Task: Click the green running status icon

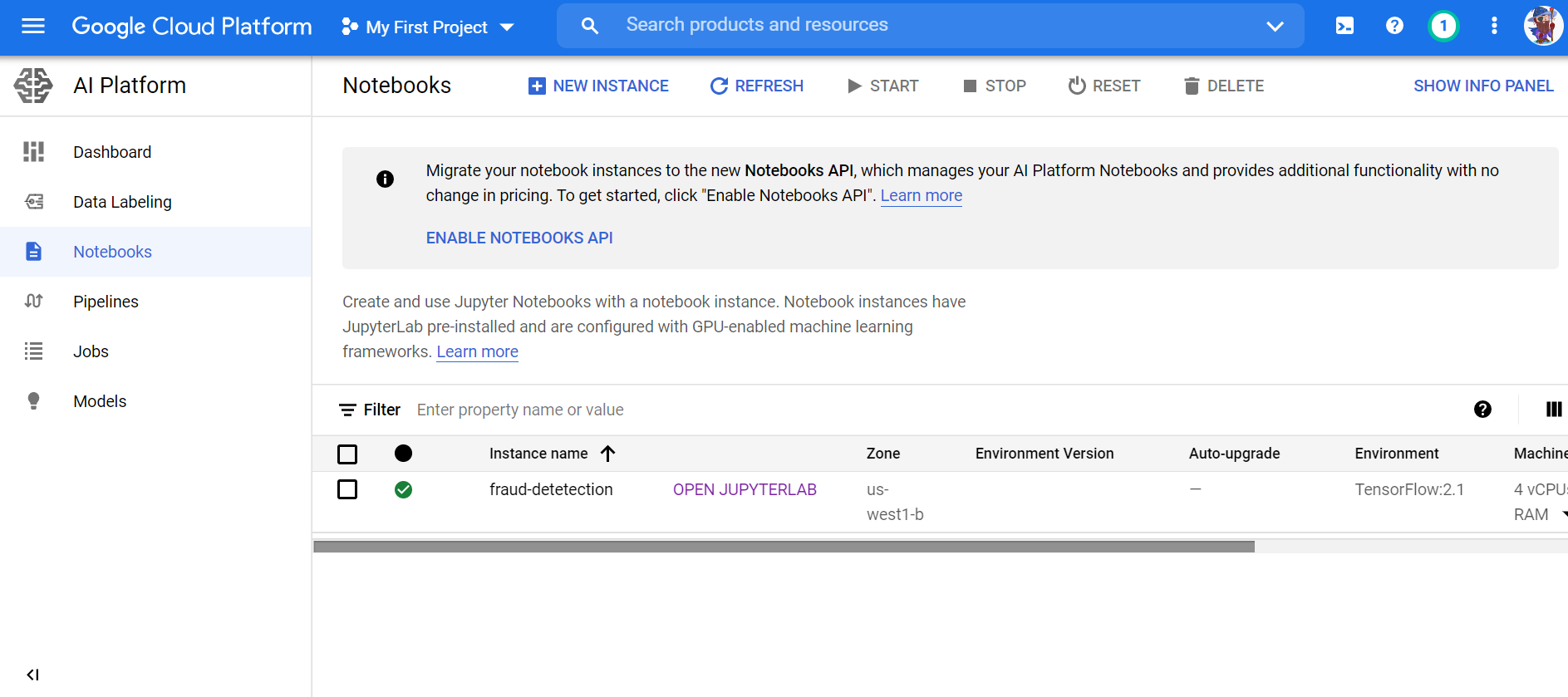Action: click(403, 489)
